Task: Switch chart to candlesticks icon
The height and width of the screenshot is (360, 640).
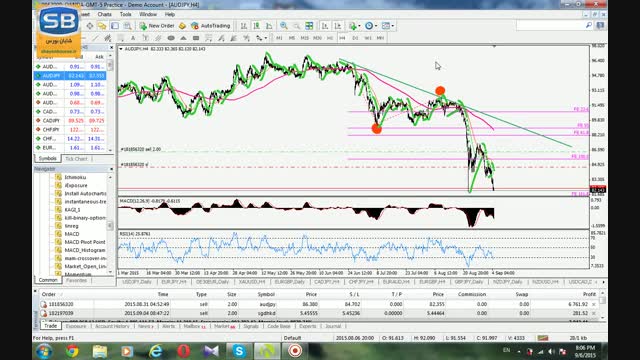Action: 256,26
